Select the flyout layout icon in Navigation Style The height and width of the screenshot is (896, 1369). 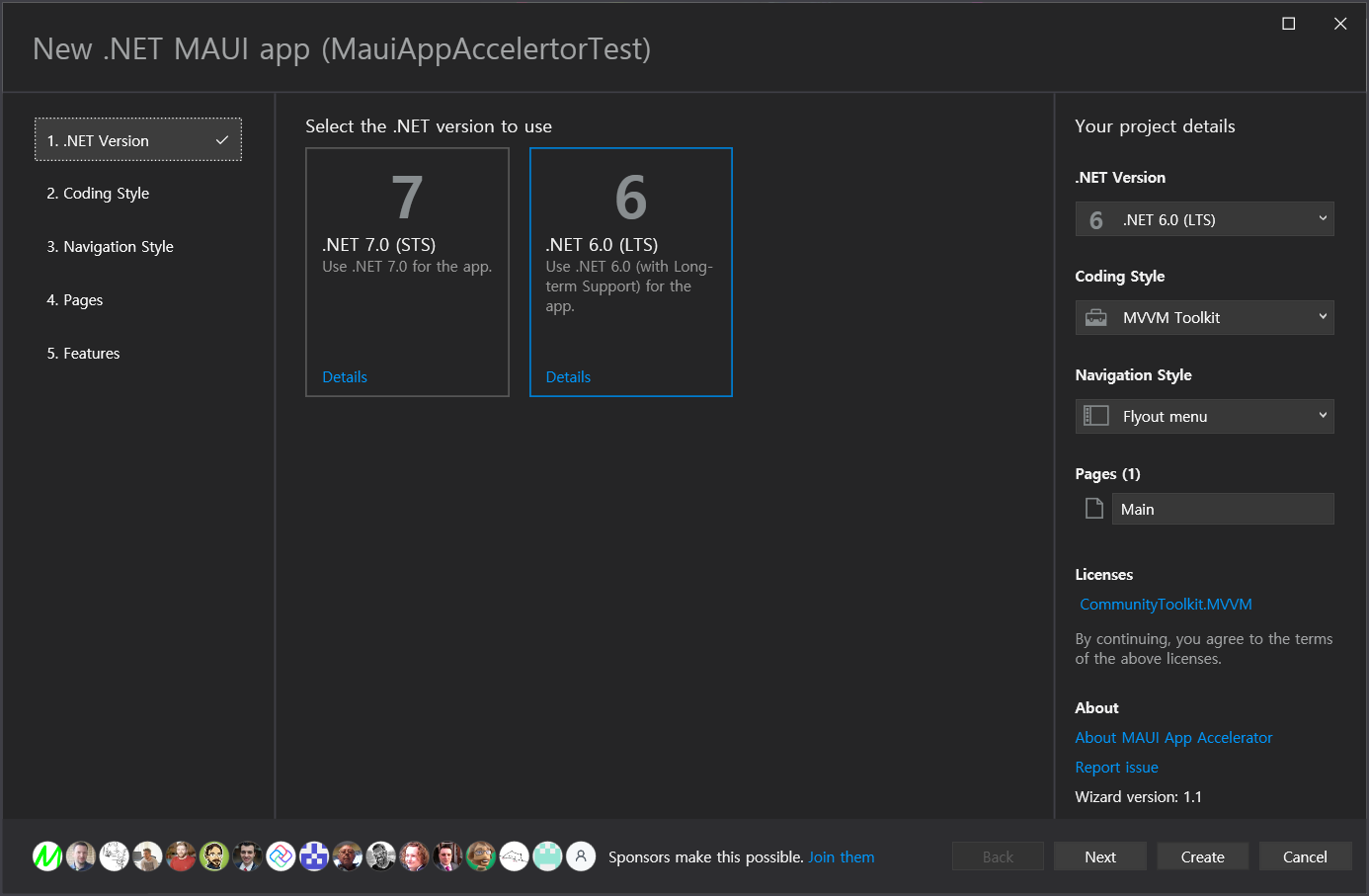[1096, 416]
